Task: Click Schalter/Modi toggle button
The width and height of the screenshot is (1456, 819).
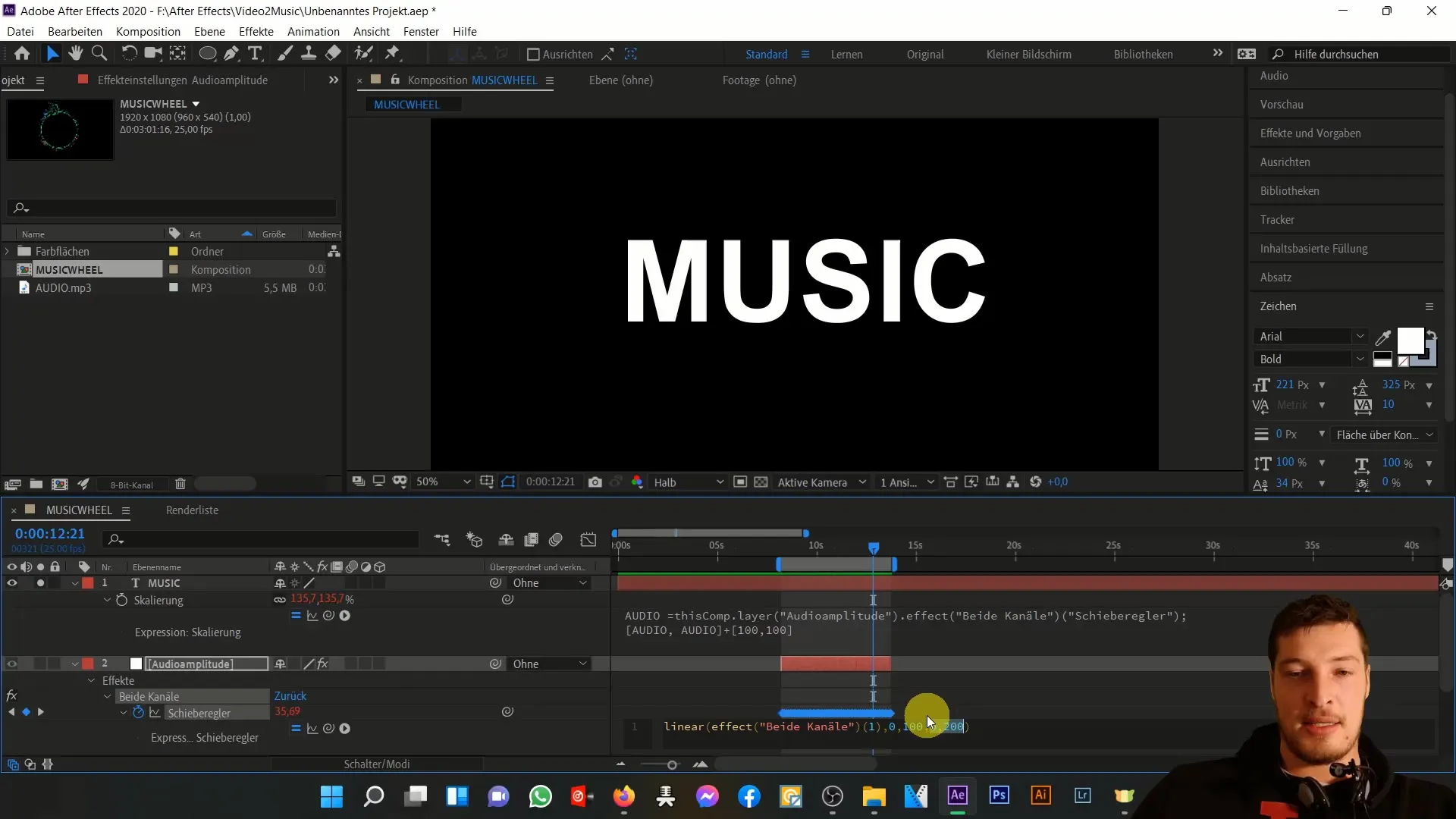Action: pos(377,764)
